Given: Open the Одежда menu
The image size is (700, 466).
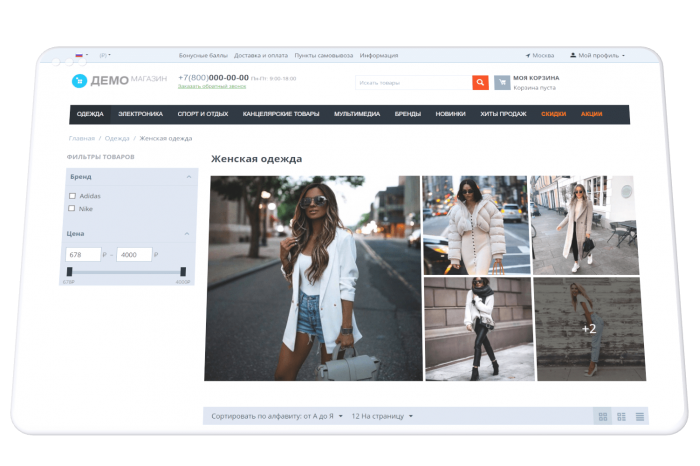Looking at the screenshot, I should coord(90,114).
